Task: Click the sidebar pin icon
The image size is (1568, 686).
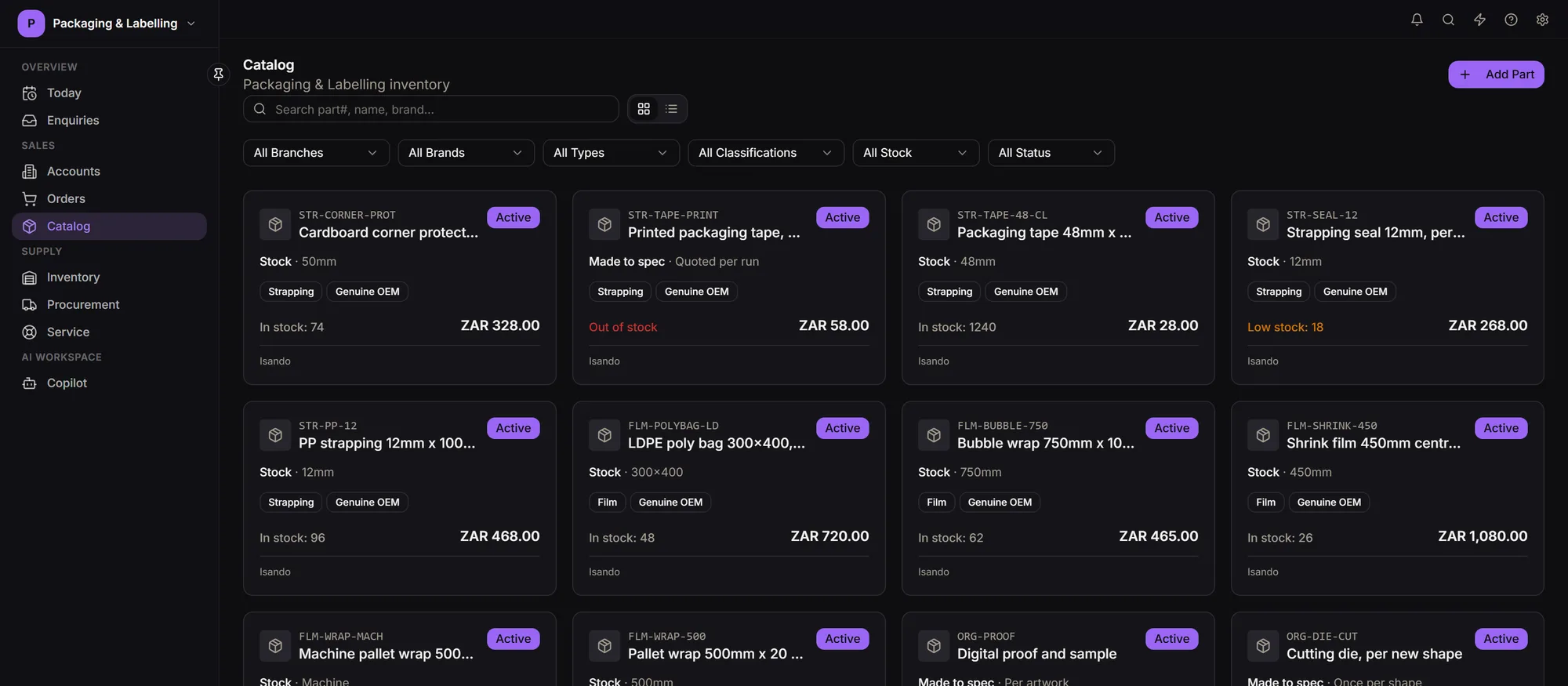Action: coord(219,74)
